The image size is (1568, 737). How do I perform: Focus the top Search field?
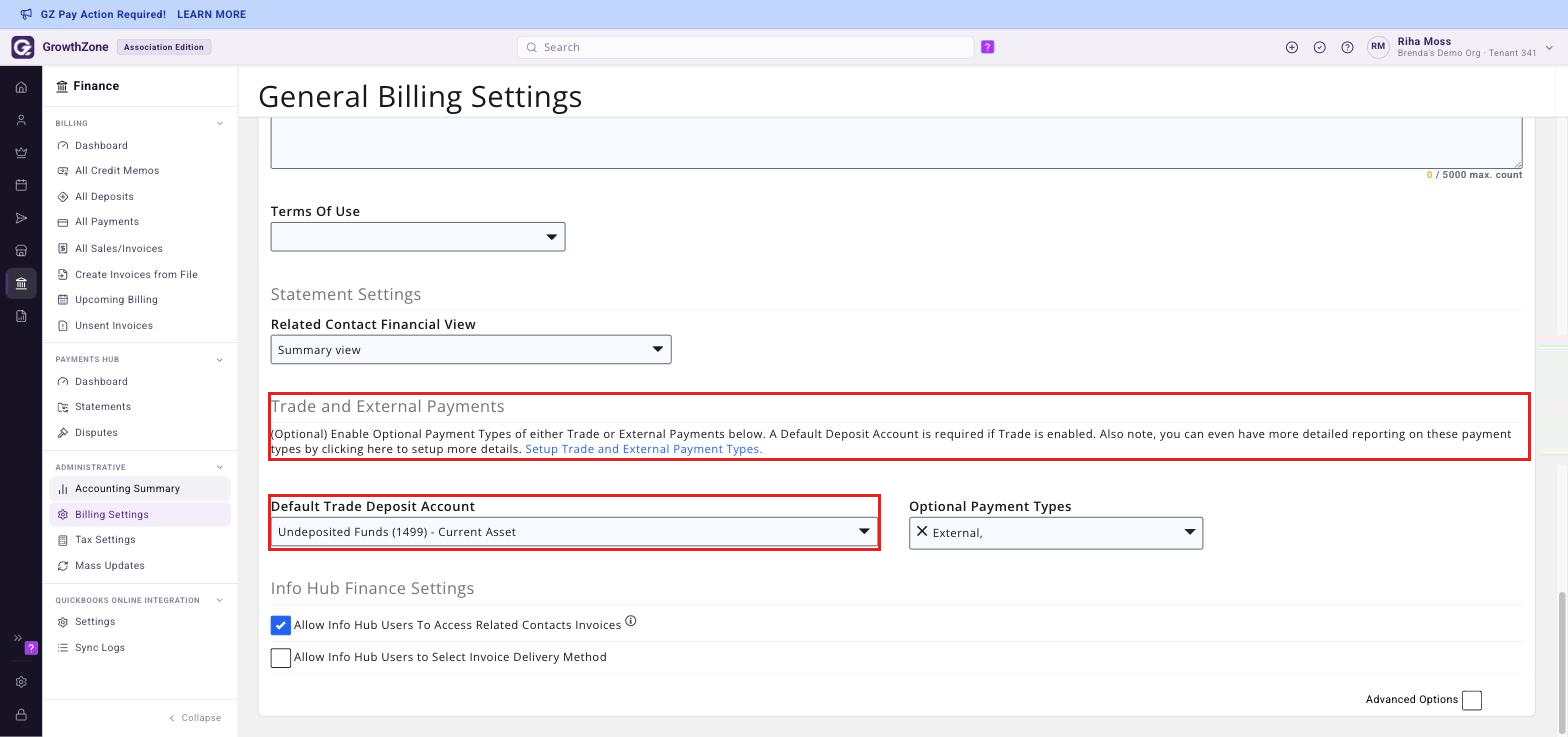(745, 47)
